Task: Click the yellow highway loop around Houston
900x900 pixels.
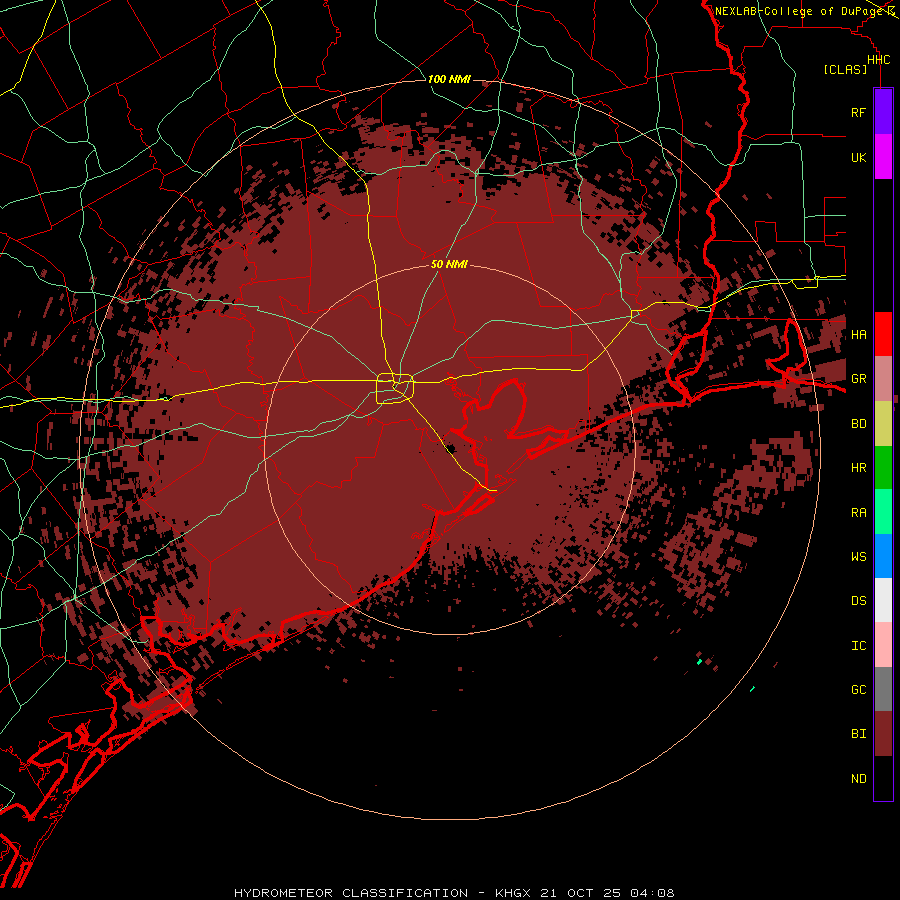Action: coord(395,388)
